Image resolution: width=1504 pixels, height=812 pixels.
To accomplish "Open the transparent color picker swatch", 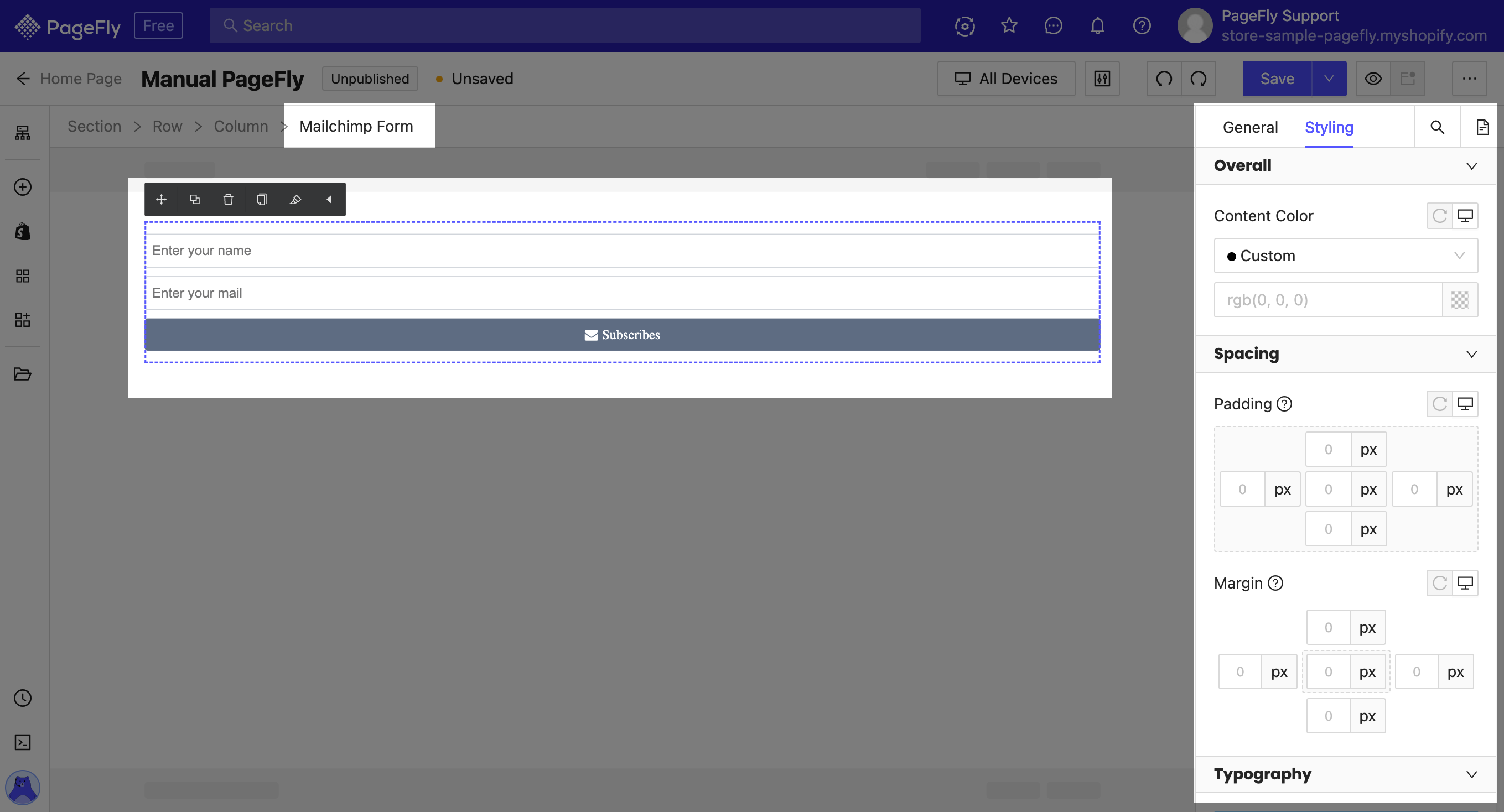I will point(1460,300).
